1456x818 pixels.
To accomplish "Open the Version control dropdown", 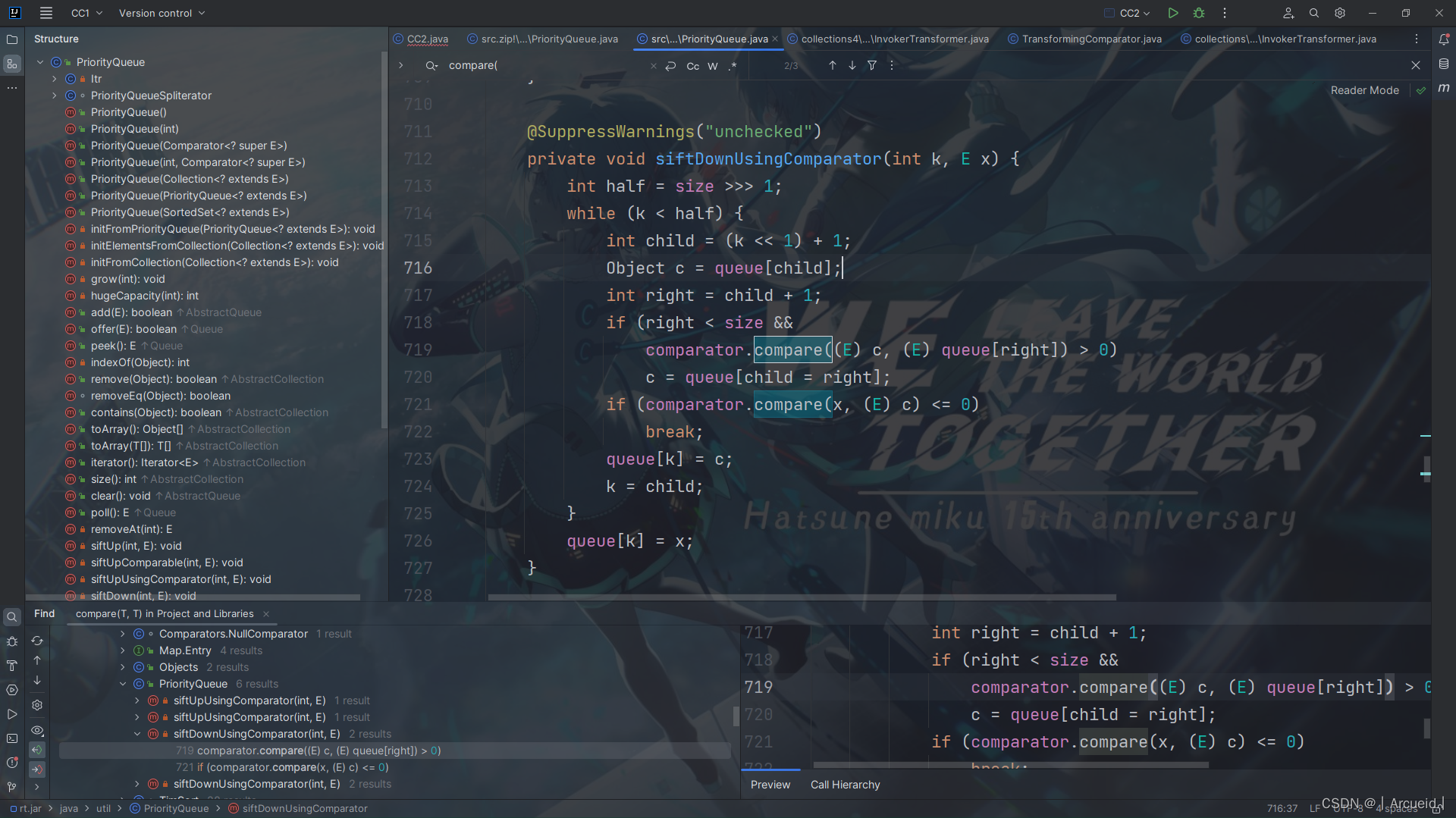I will [x=162, y=13].
